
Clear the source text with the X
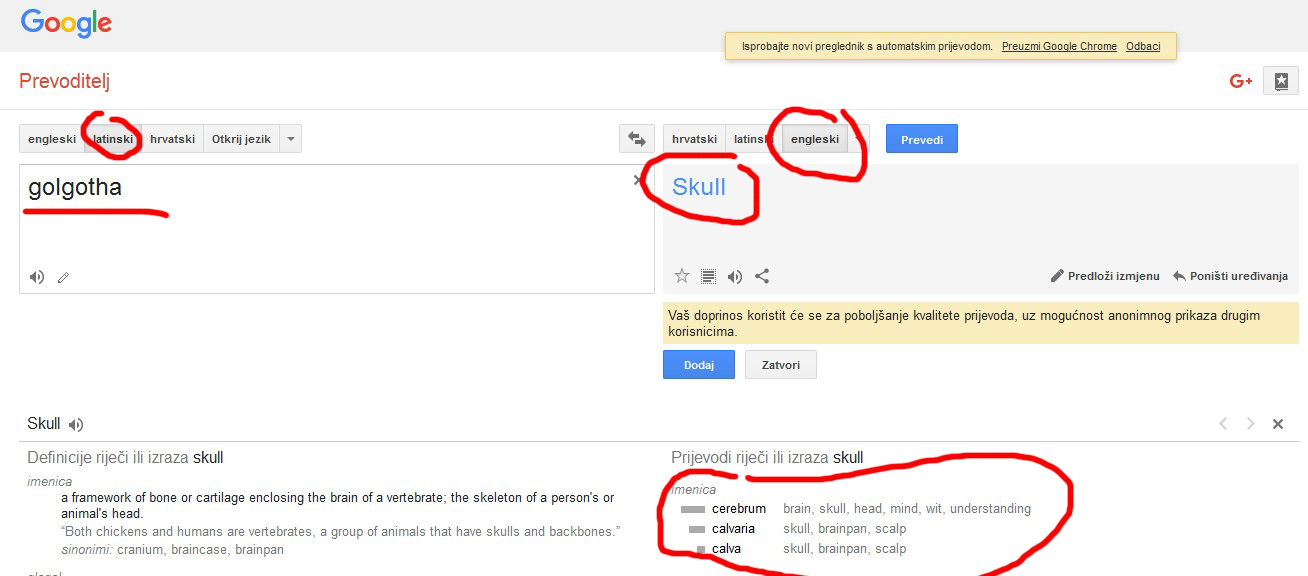pos(638,180)
